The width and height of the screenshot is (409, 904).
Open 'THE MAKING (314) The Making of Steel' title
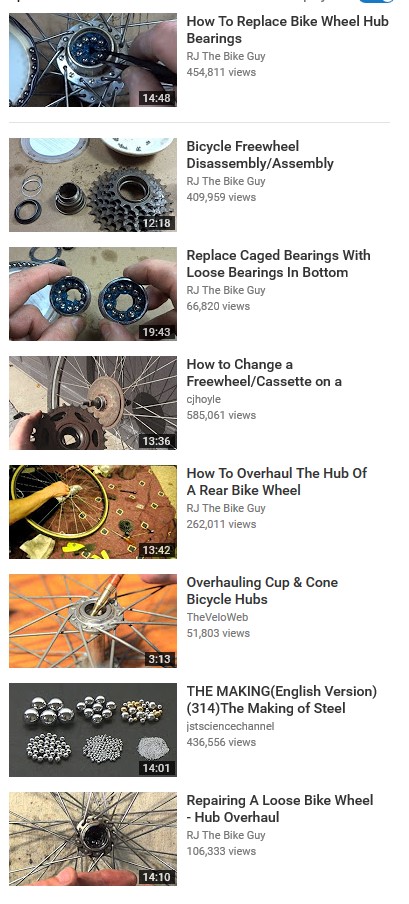282,699
